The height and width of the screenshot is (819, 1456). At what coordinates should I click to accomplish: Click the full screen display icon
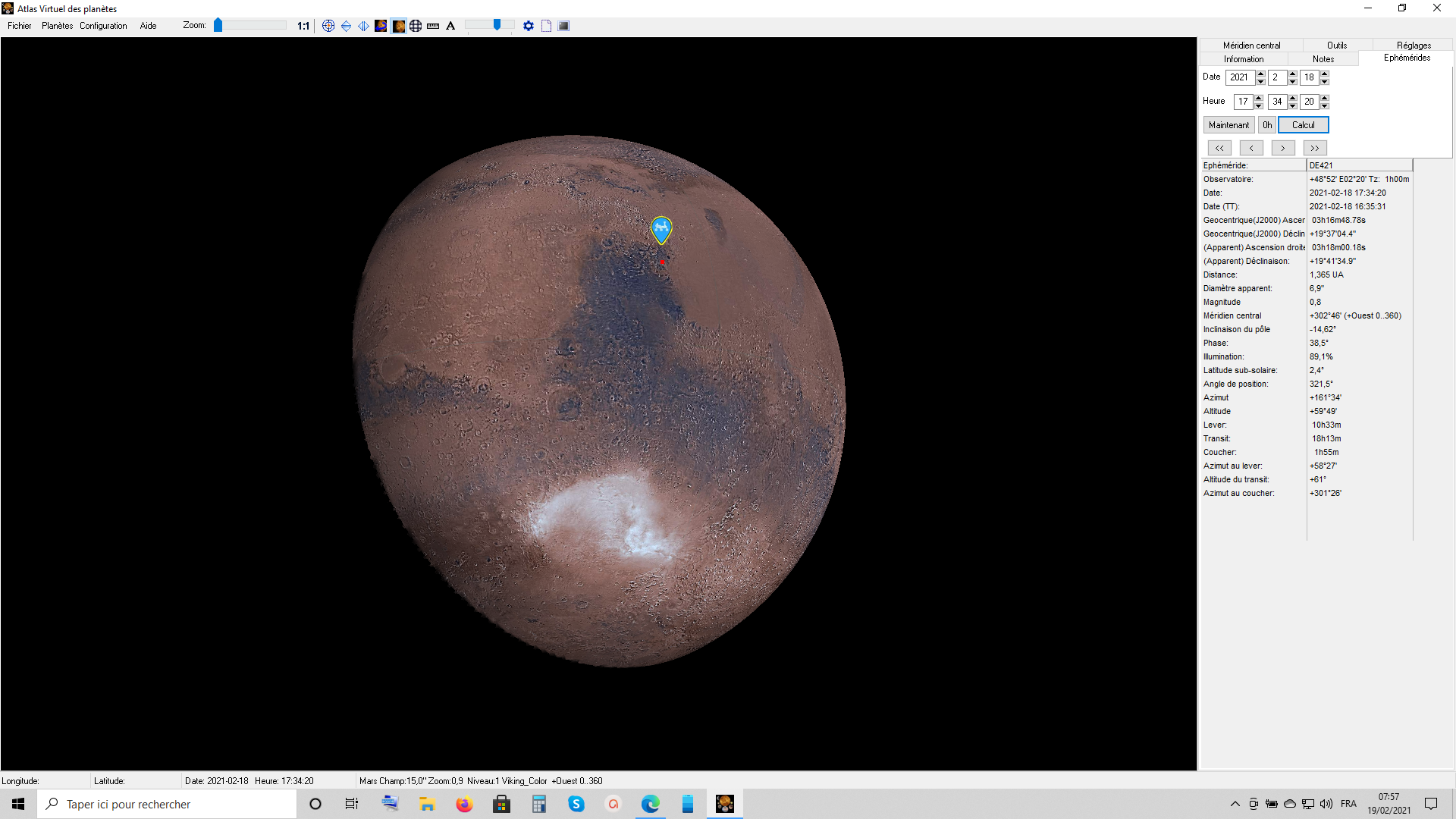[x=563, y=26]
